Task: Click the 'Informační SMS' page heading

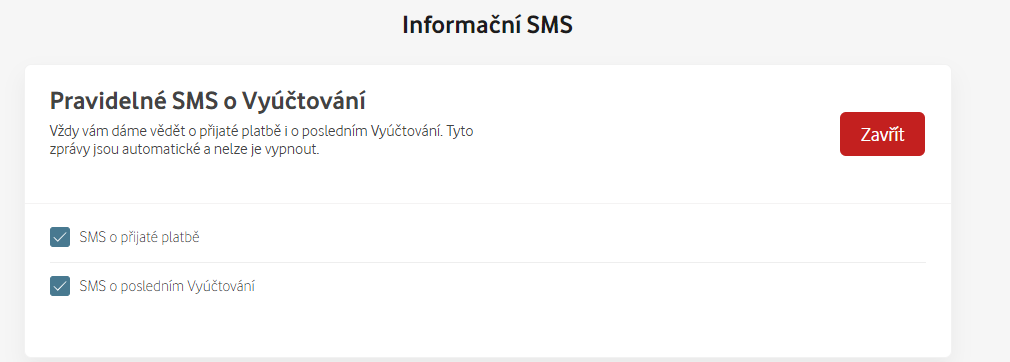Action: pos(487,25)
